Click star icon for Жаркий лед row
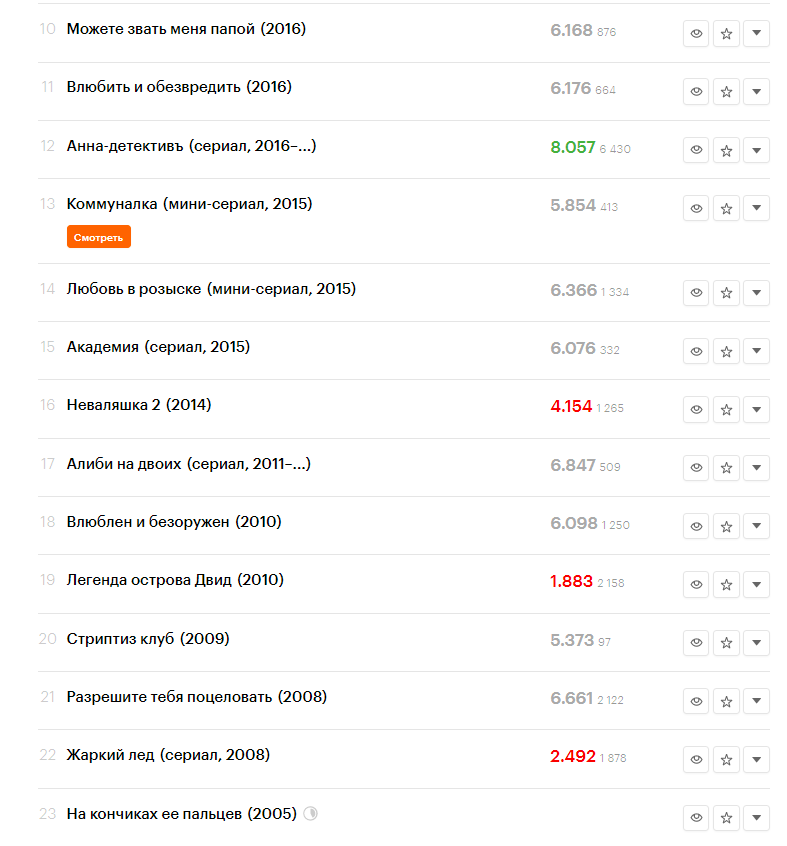 tap(726, 759)
